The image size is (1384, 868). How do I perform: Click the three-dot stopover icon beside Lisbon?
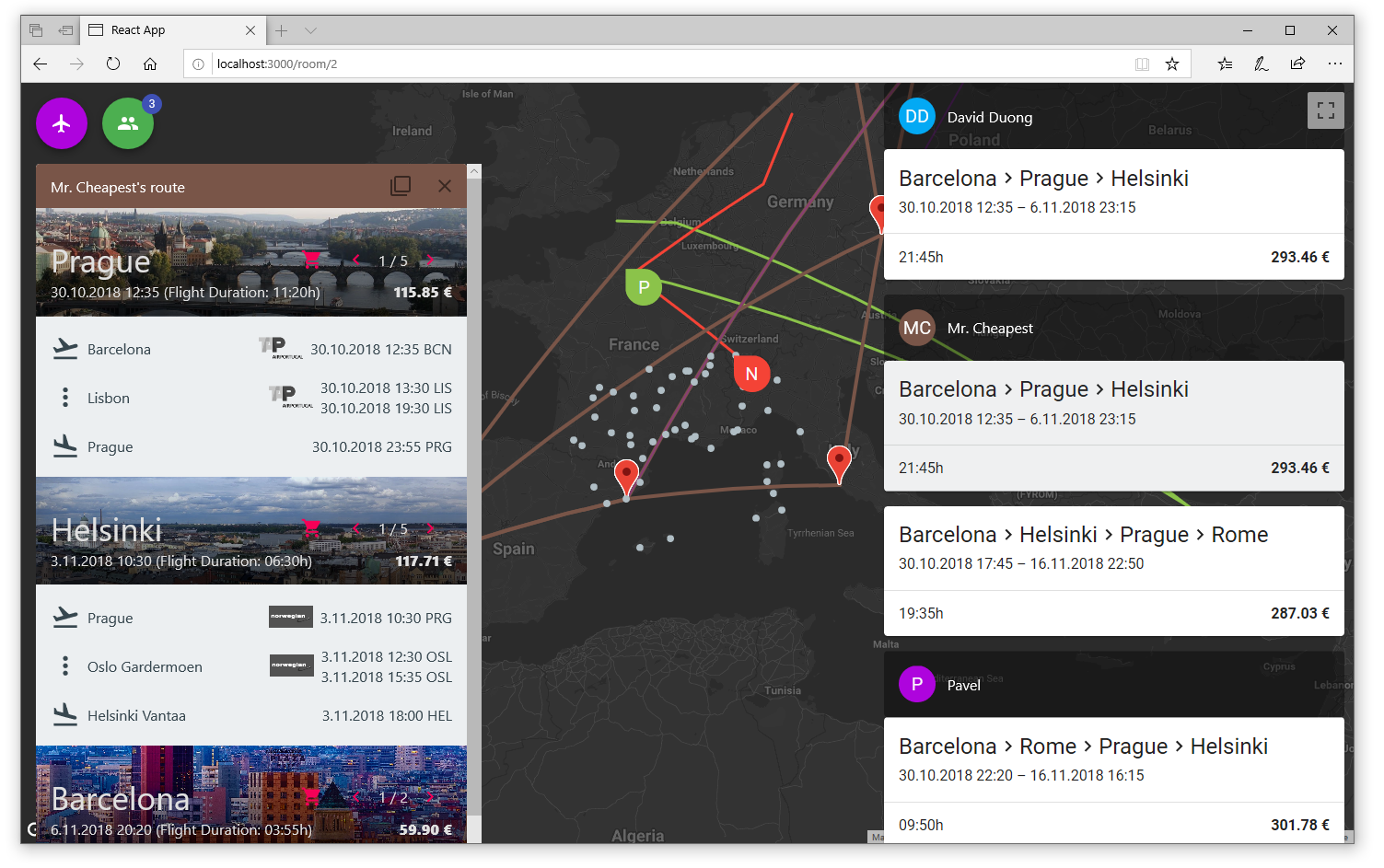(x=64, y=398)
